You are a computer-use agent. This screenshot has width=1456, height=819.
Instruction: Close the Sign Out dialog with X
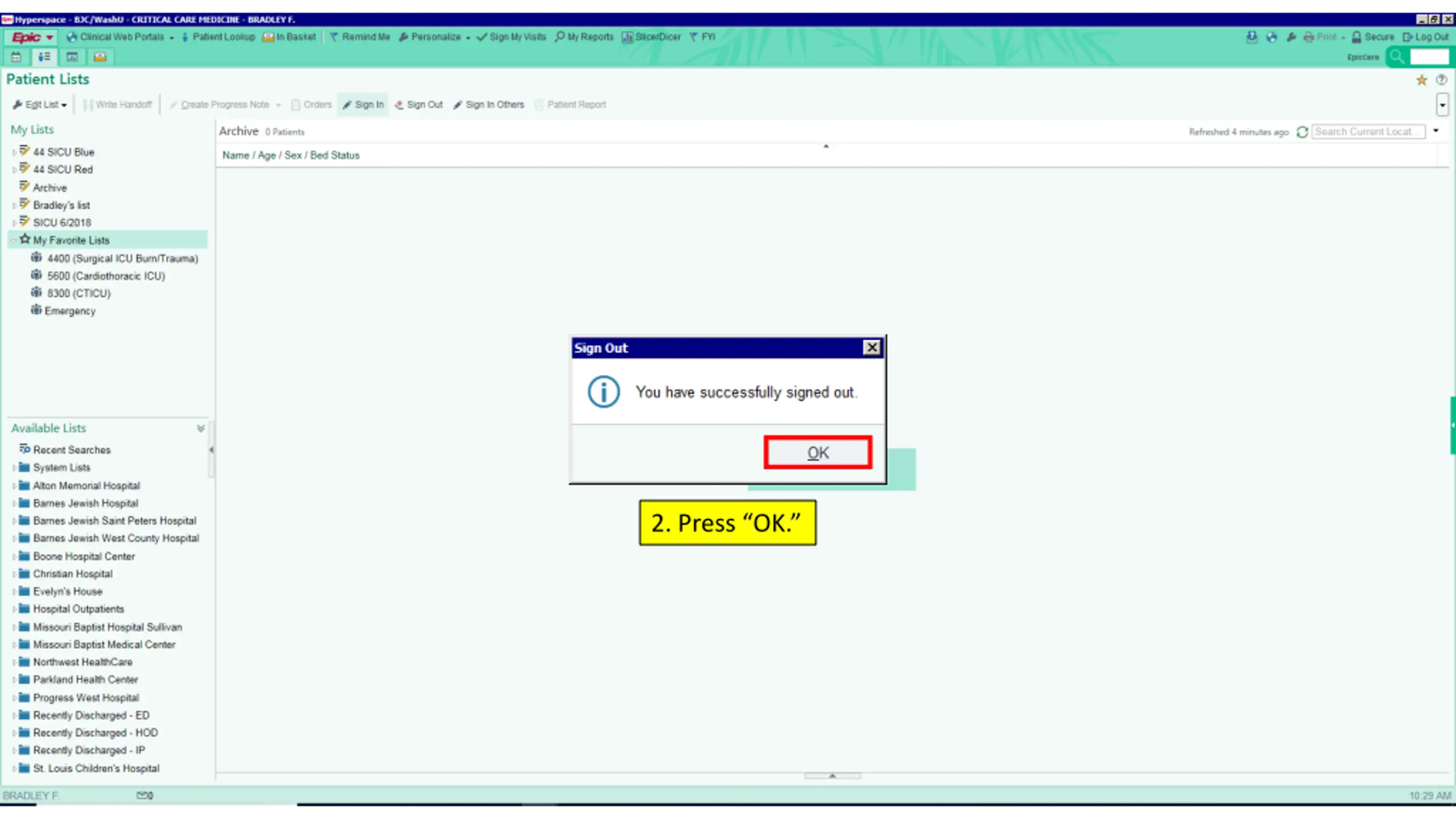tap(871, 348)
